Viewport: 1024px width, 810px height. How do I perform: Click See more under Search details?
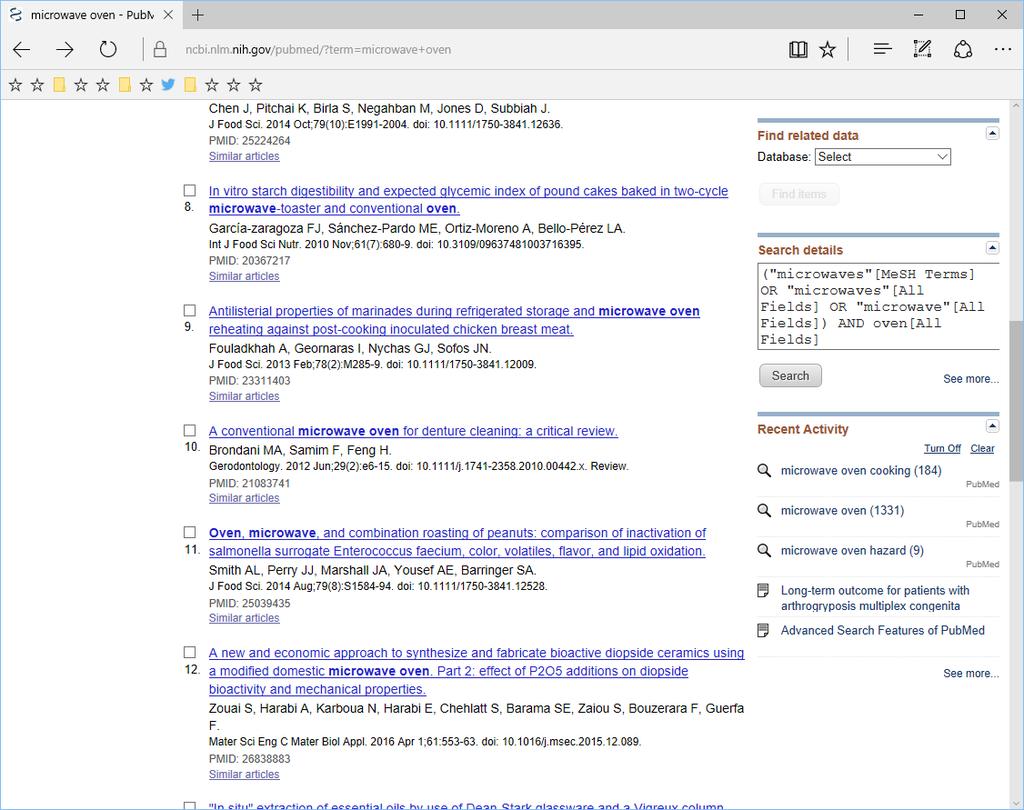(x=970, y=379)
